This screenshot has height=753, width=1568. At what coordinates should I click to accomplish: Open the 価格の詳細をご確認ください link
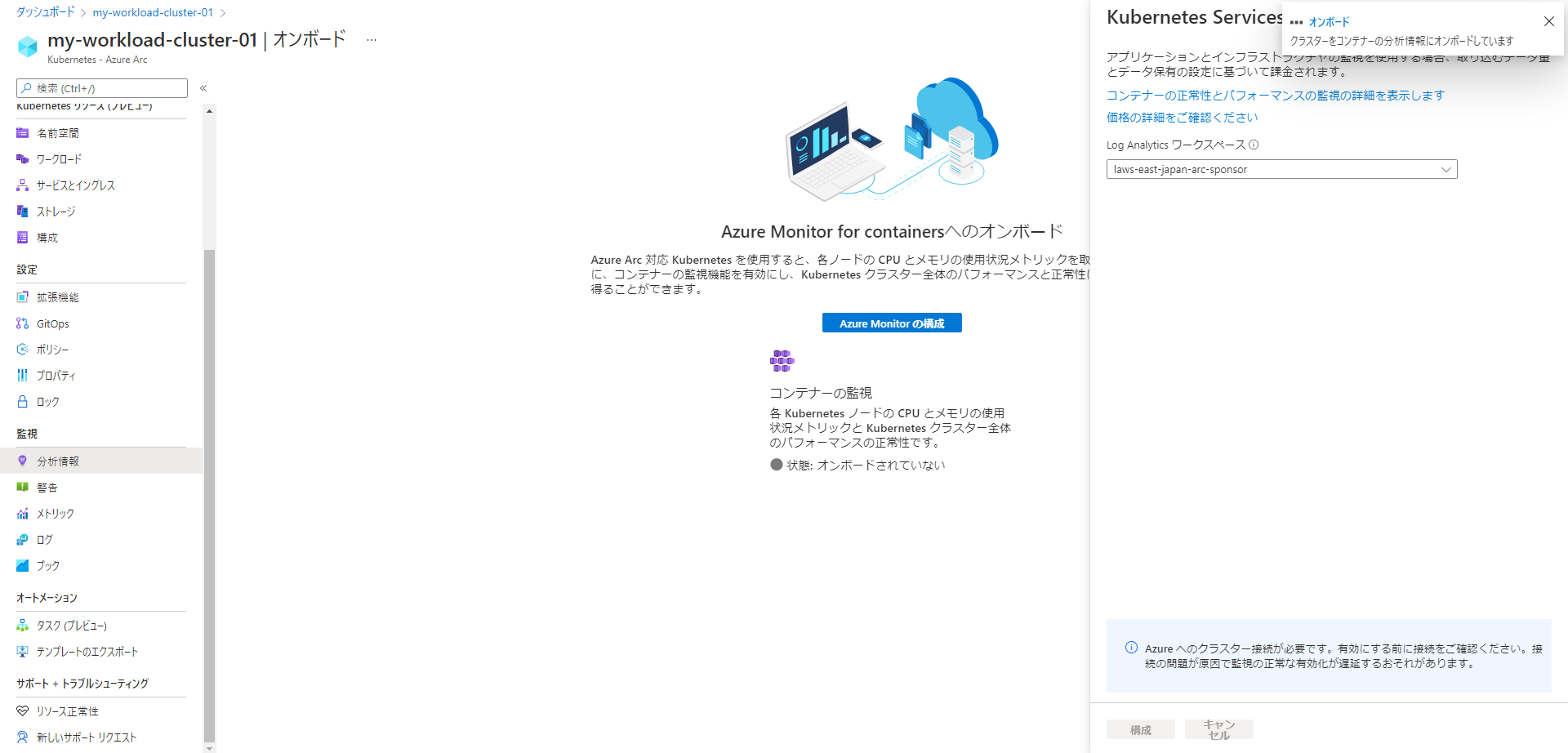(x=1182, y=118)
